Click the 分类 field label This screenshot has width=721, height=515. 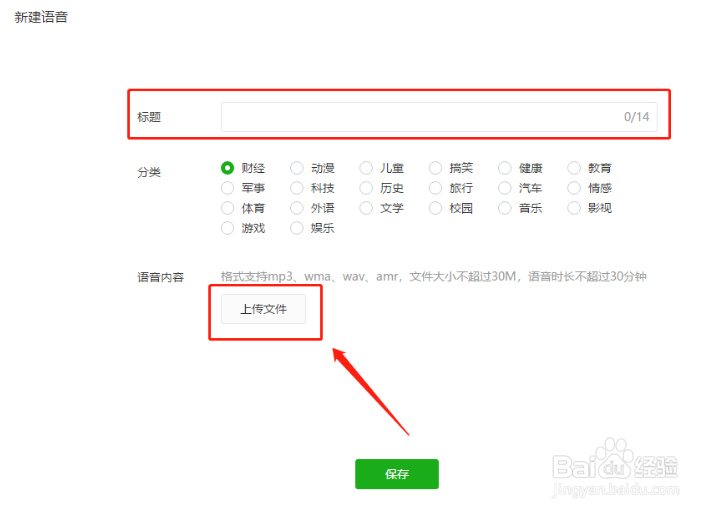(x=149, y=172)
